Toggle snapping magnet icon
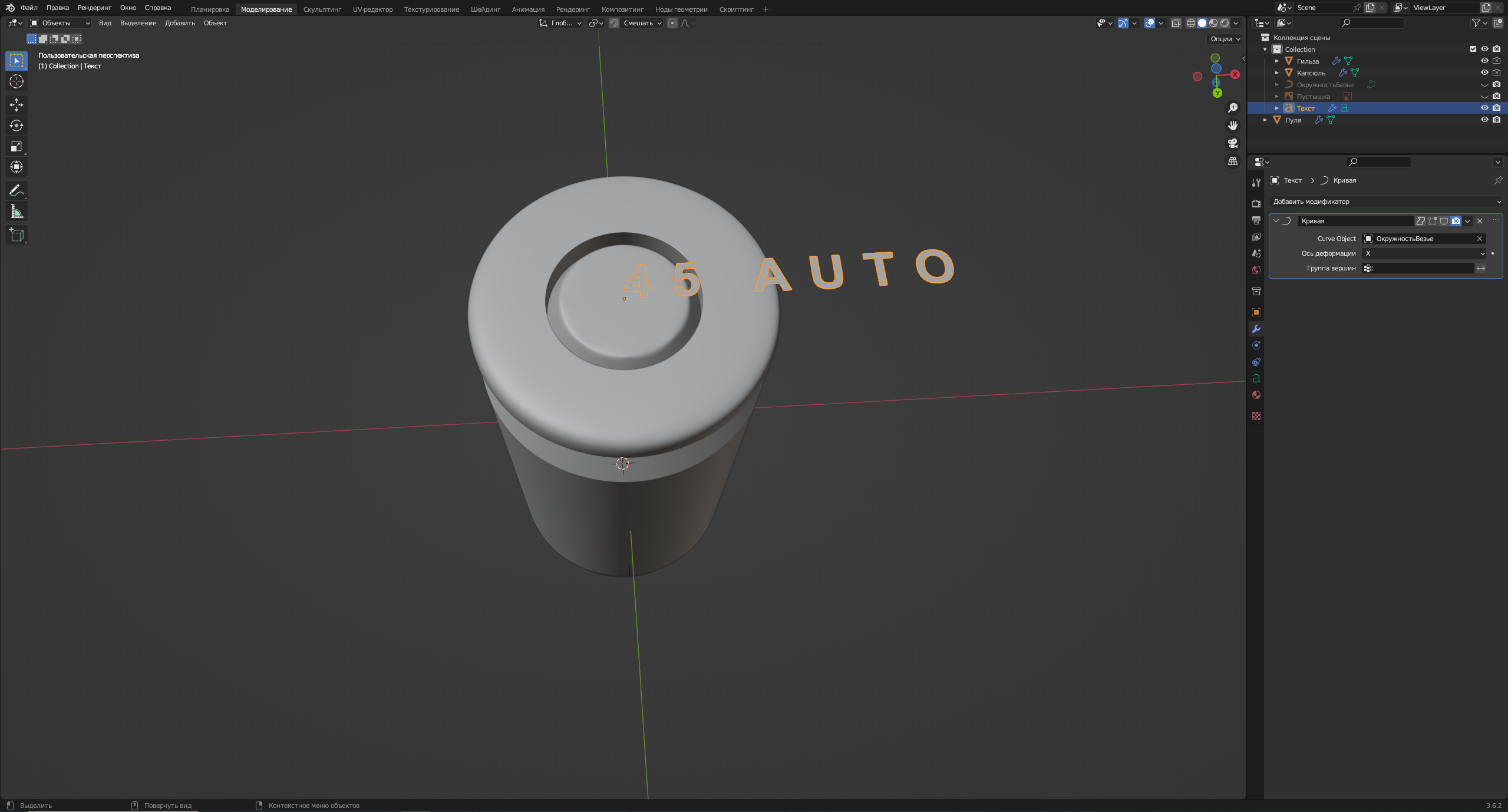Image resolution: width=1508 pixels, height=812 pixels. click(614, 23)
